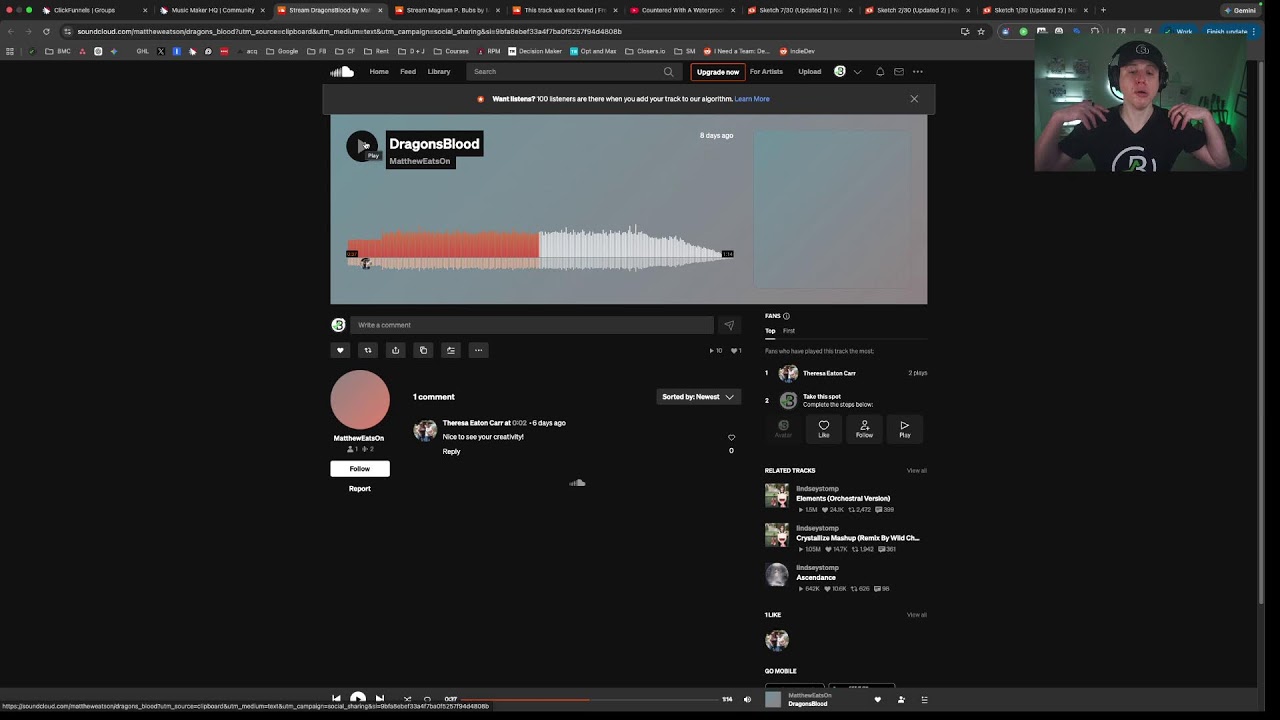
Task: Switch to the Top fans tab
Action: [770, 331]
